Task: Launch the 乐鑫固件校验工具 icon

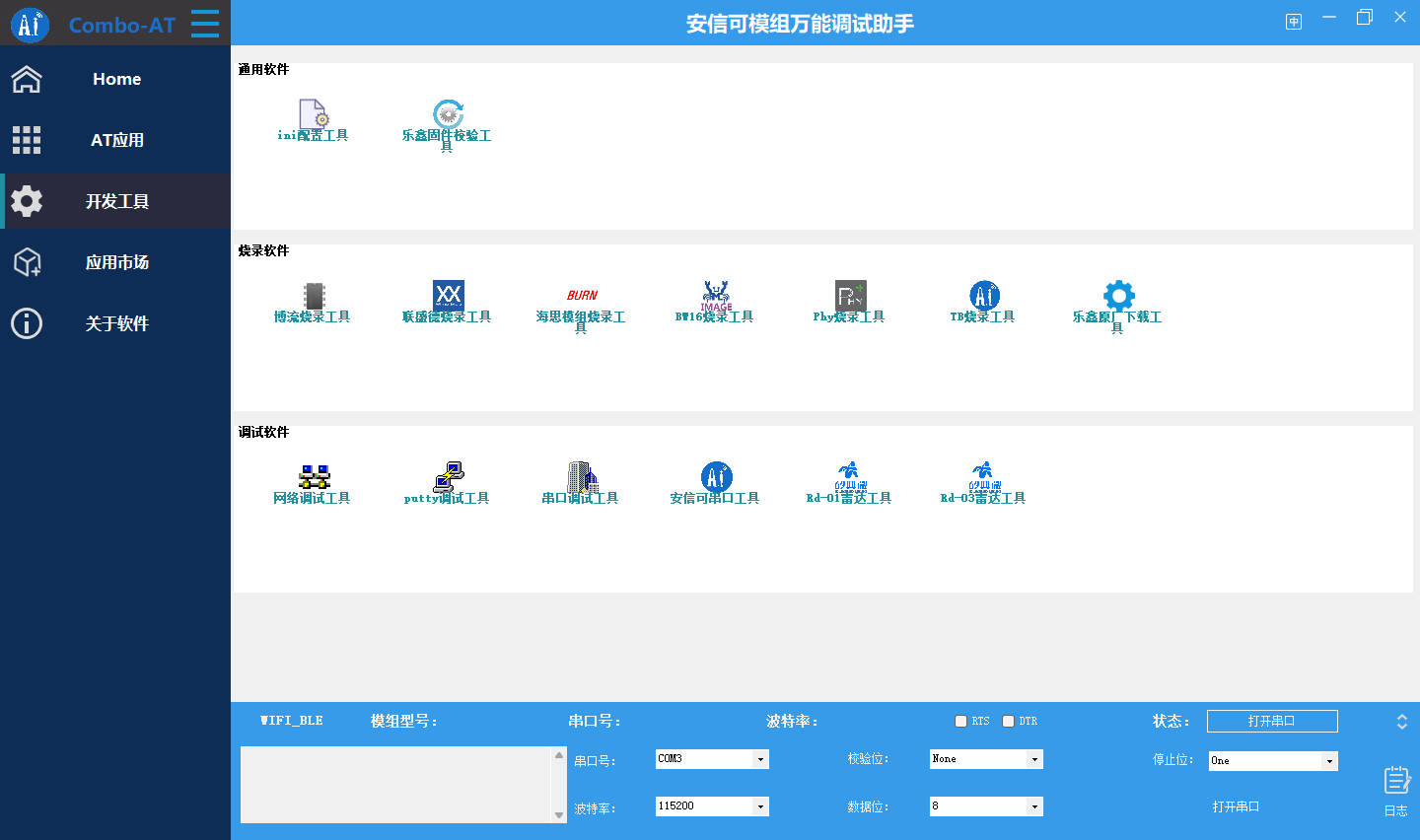Action: [448, 115]
